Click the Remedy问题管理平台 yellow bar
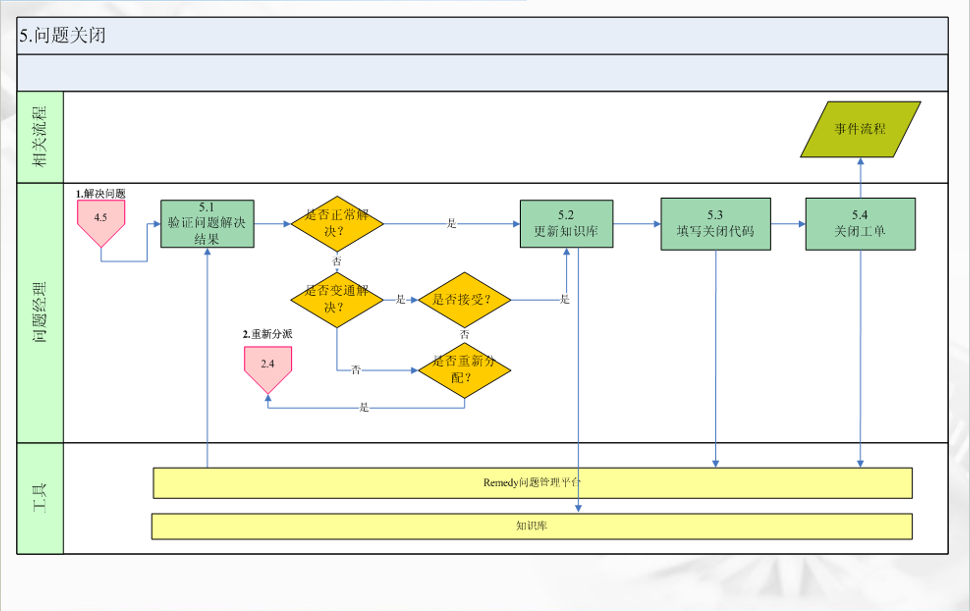Image resolution: width=970 pixels, height=611 pixels. click(532, 482)
